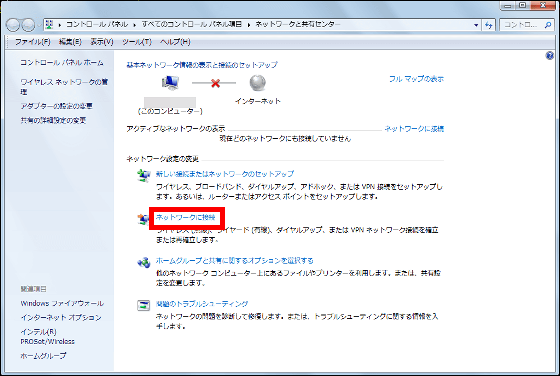560x376 pixels.
Task: Open インテル(R) PROSet/Wireless from related items
Action: pos(48,337)
